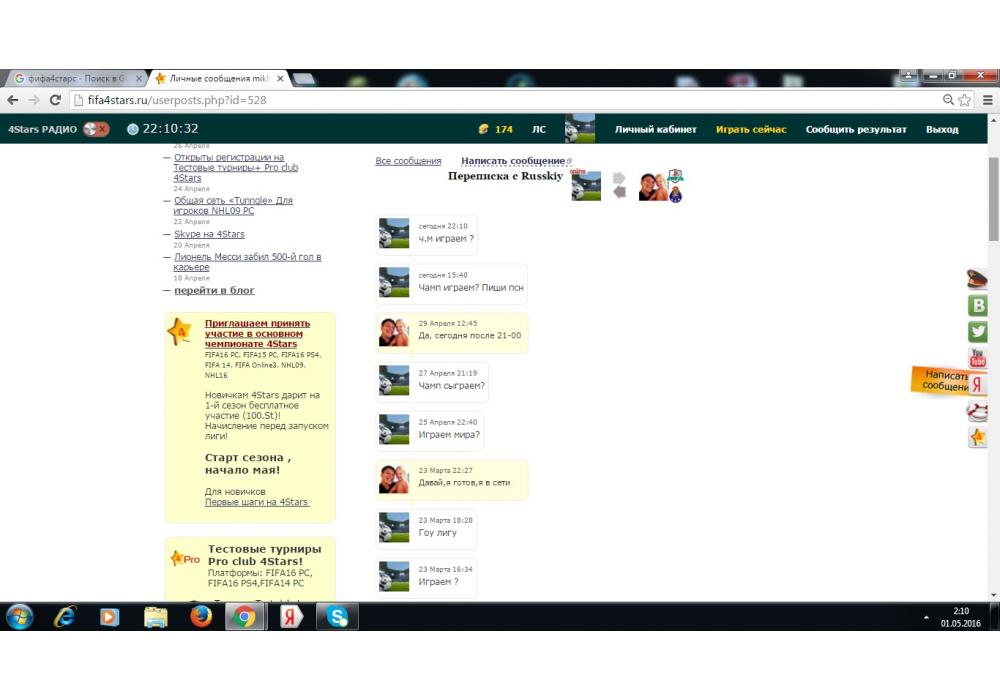Viewport: 1000px width, 700px height.
Task: Select Играть сейчас in the top menu
Action: [x=751, y=129]
